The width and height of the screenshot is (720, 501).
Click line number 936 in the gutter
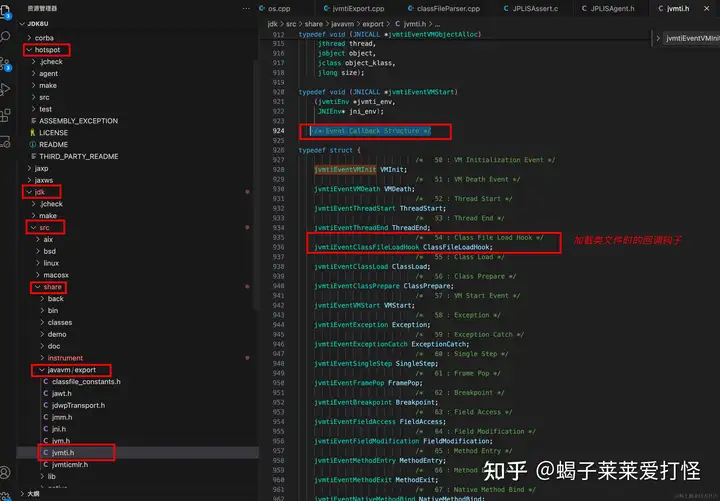278,247
